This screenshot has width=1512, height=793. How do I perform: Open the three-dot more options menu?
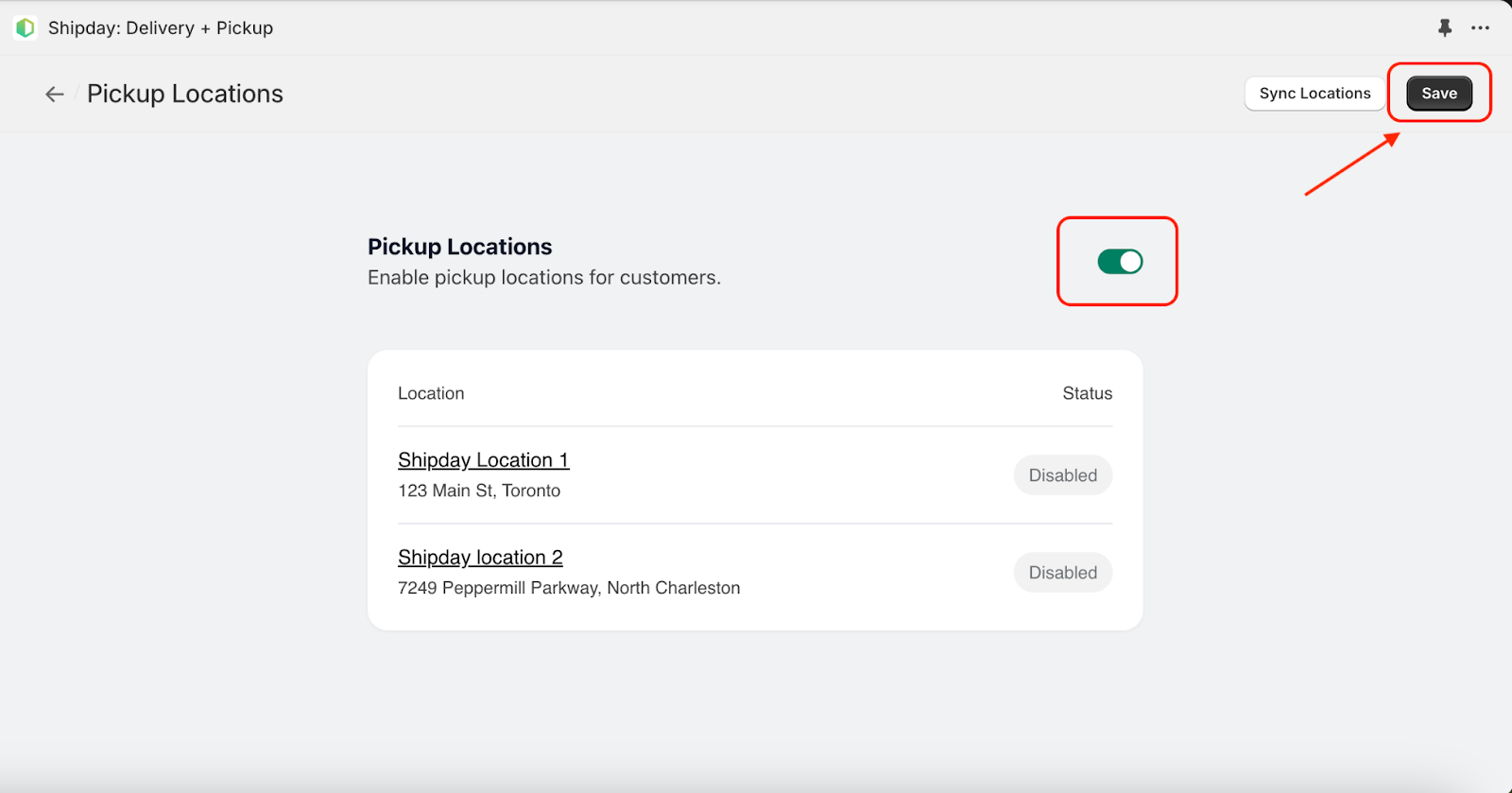(x=1480, y=28)
